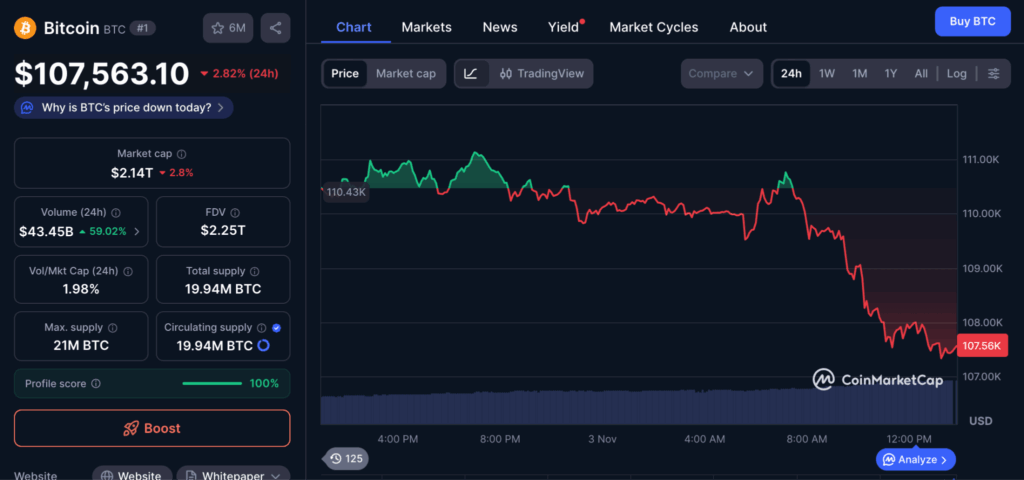
Task: Toggle the Log scale option
Action: point(957,73)
